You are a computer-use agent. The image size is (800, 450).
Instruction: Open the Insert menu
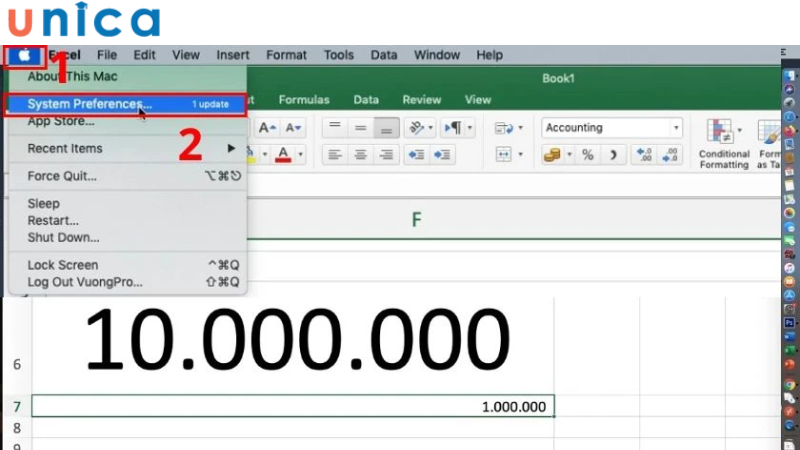[233, 55]
